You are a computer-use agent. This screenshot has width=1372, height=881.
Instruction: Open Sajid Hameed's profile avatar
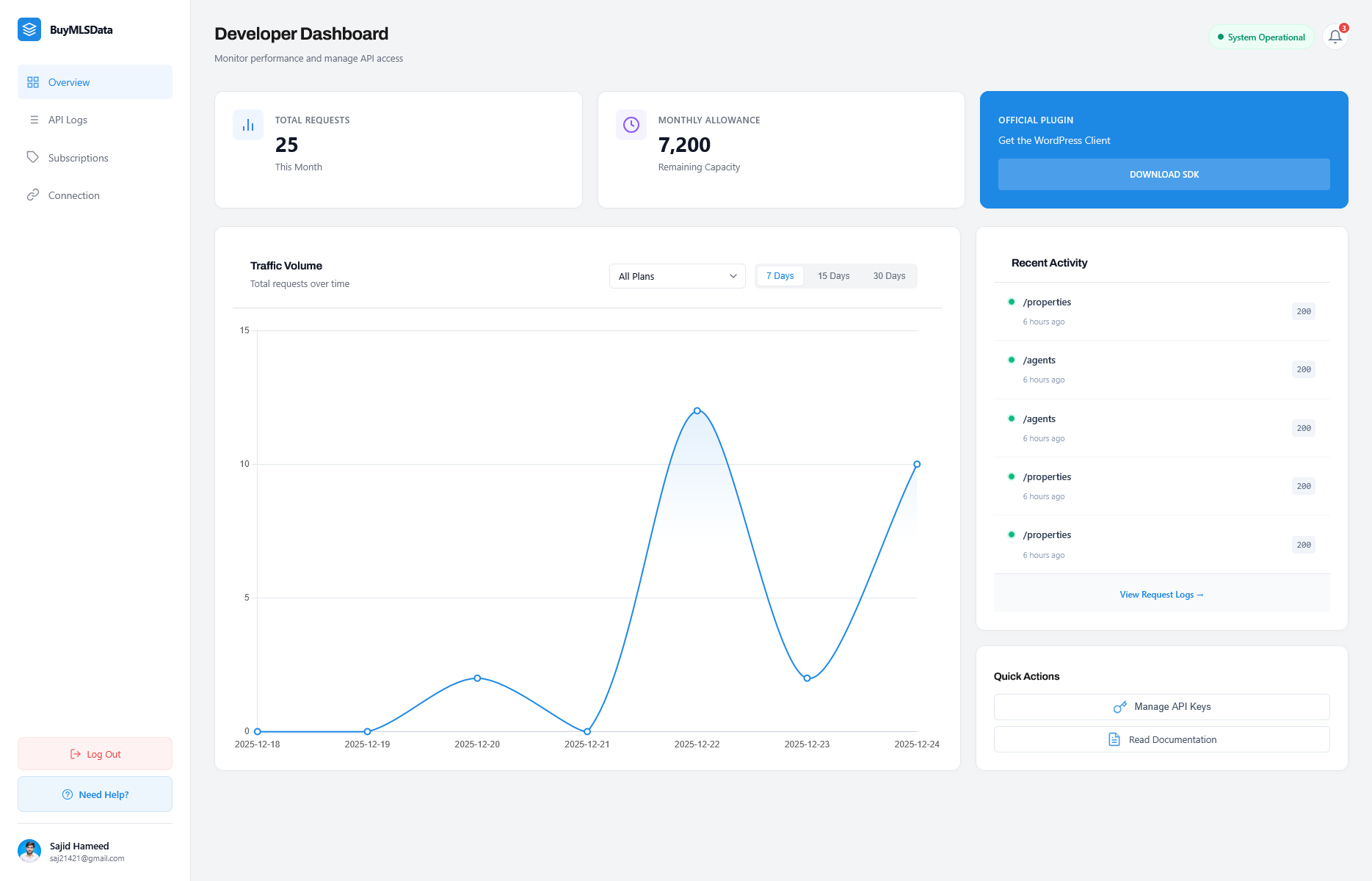30,851
